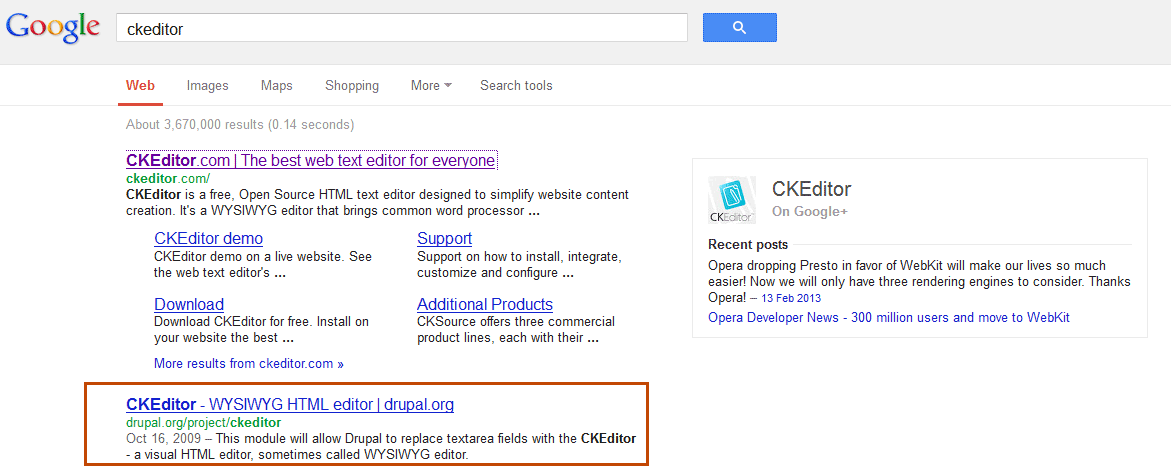Open the CKEditor.com best web text editor result

point(311,161)
